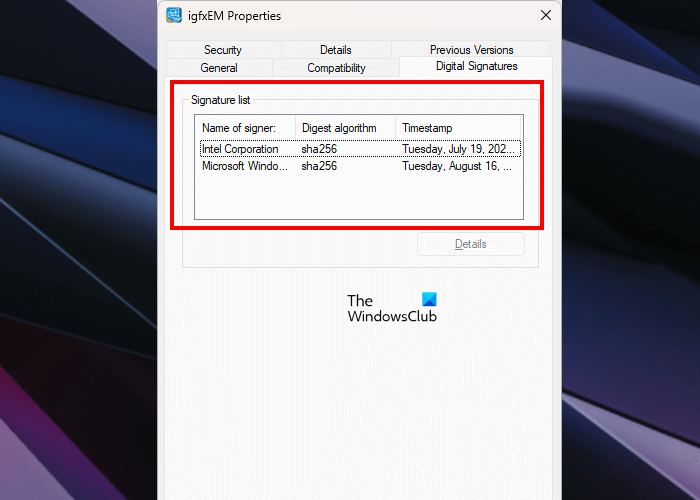Select the Intel Corporation signature row
The image size is (700, 500).
coord(360,149)
